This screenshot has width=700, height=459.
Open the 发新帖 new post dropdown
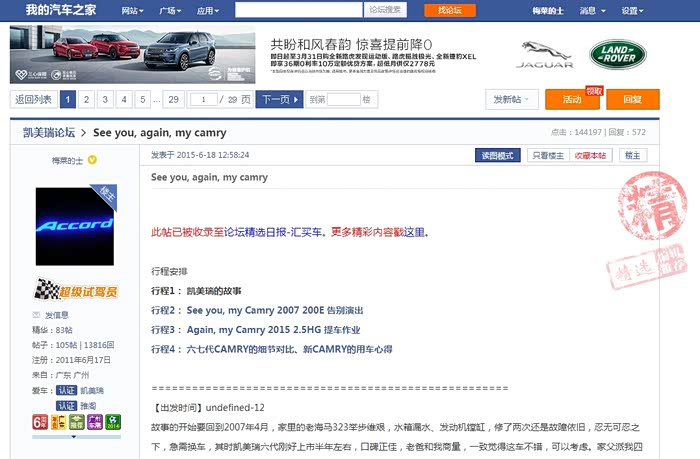[x=511, y=99]
